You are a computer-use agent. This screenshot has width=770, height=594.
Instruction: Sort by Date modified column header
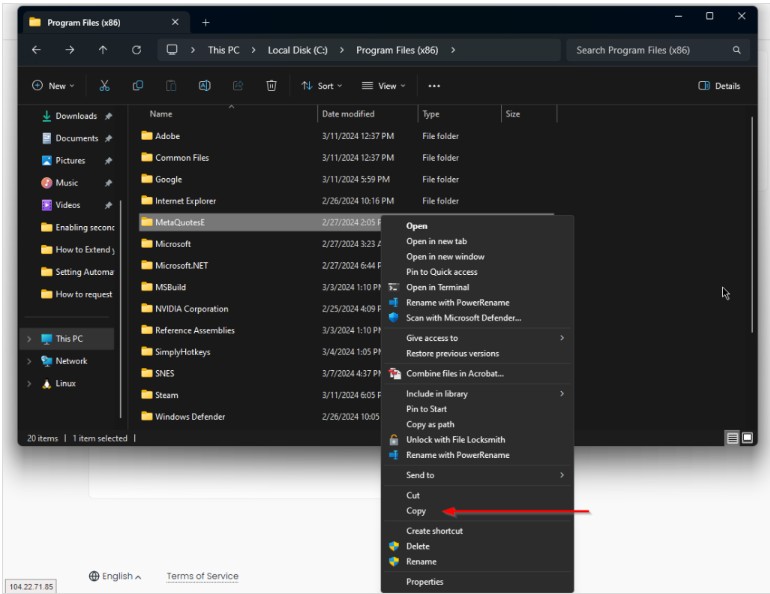click(x=348, y=114)
